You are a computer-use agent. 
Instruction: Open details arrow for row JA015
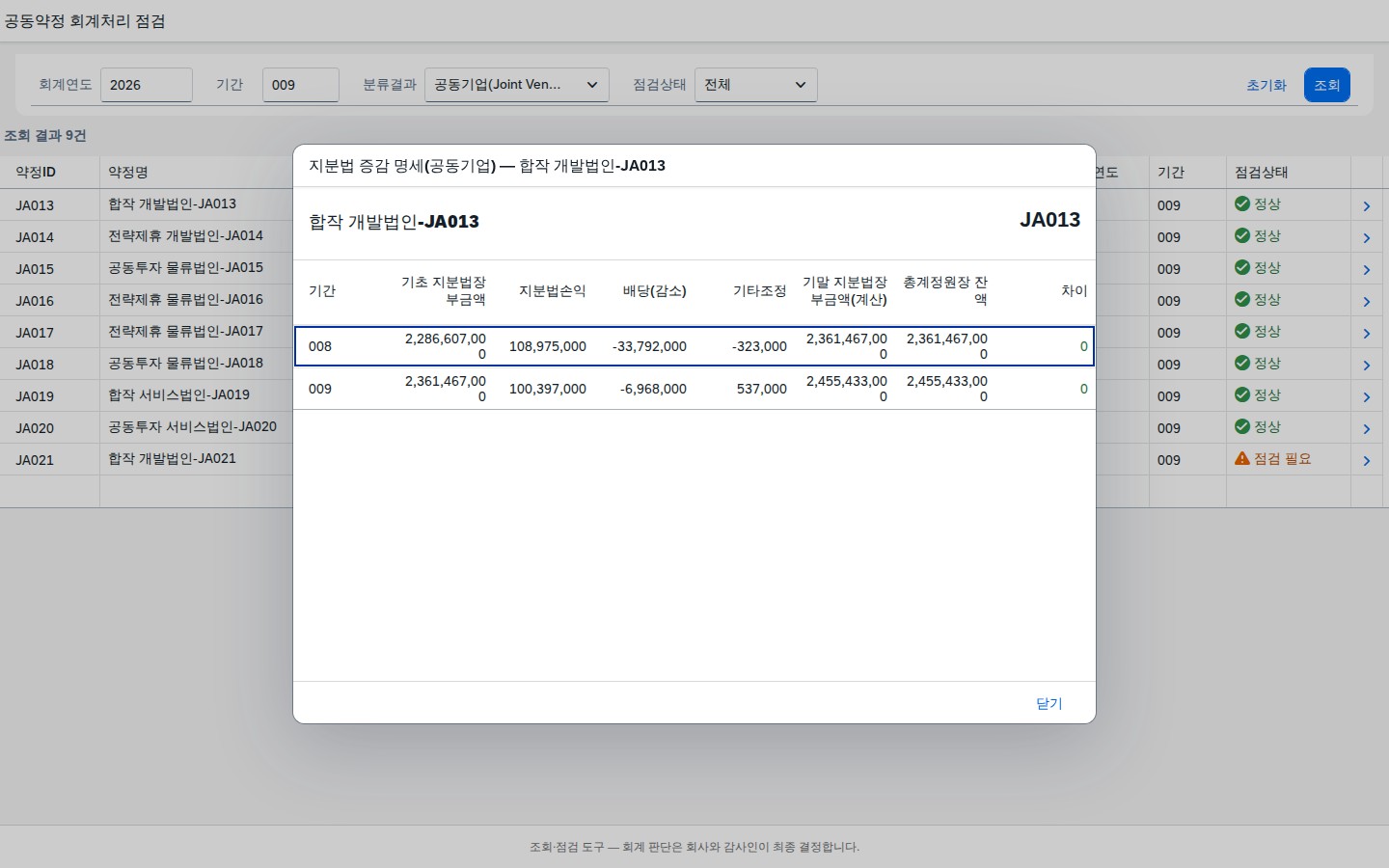pyautogui.click(x=1367, y=269)
